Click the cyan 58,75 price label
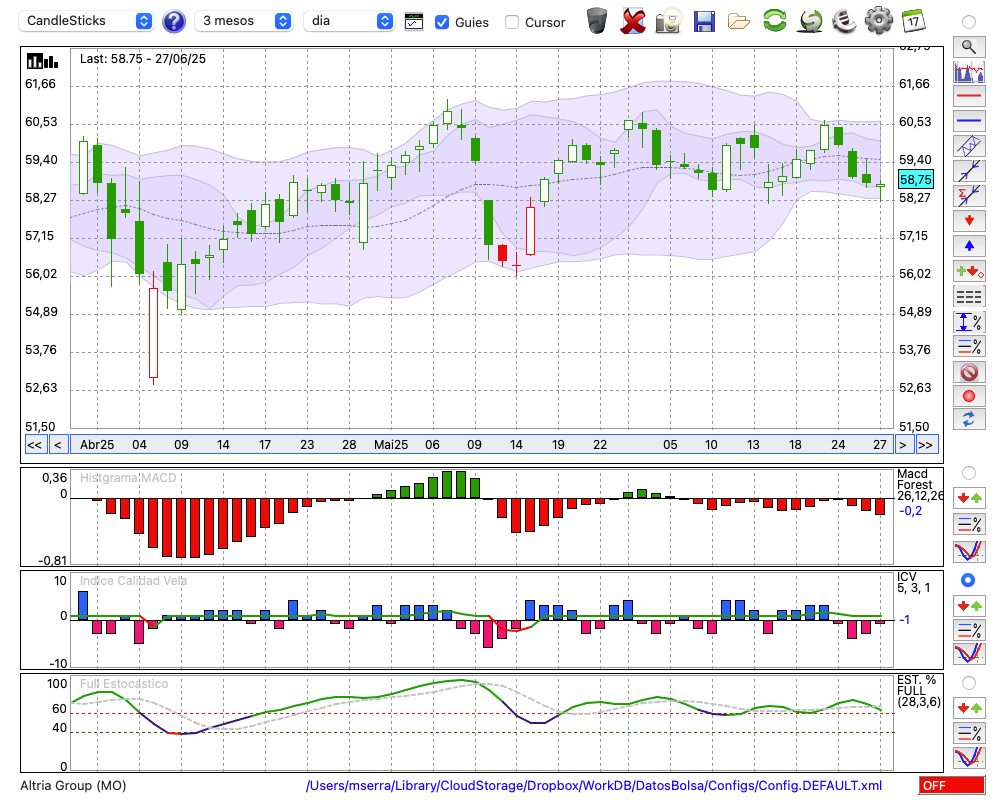Image resolution: width=1000 pixels, height=800 pixels. point(916,179)
